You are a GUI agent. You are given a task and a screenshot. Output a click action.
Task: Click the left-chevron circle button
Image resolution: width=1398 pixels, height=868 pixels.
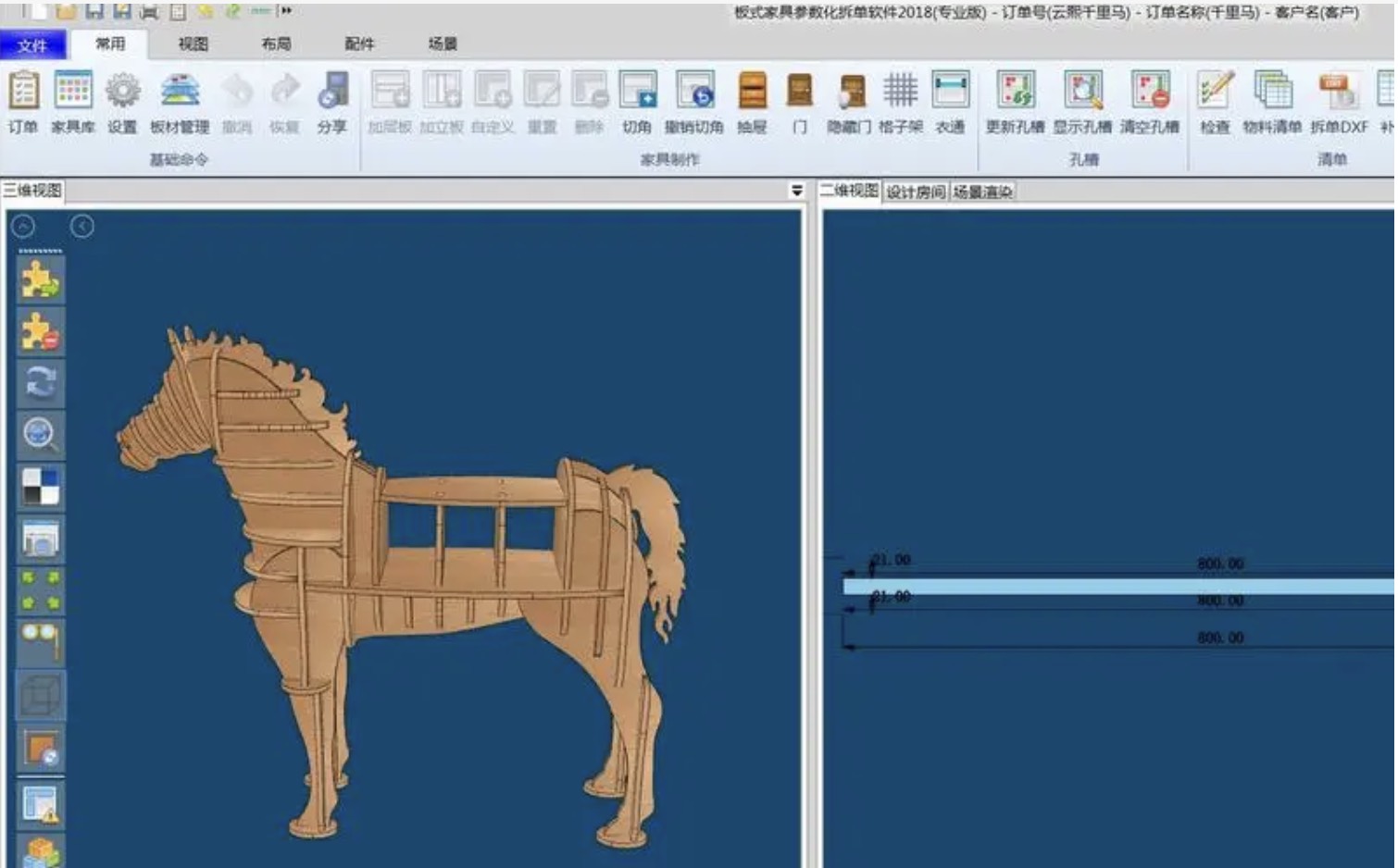(x=81, y=226)
